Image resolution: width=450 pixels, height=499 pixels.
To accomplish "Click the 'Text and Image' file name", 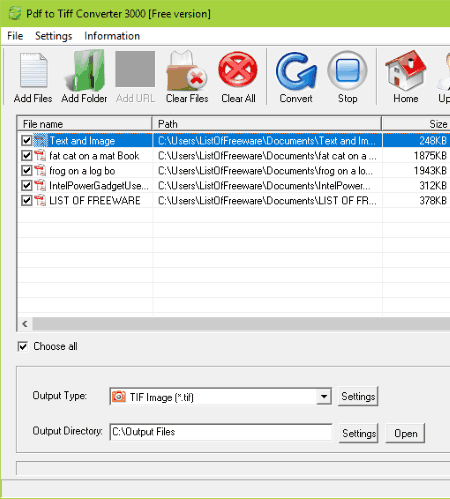I will (x=82, y=141).
